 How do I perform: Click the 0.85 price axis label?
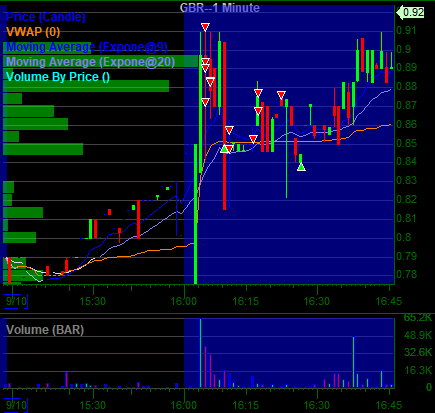(406, 143)
